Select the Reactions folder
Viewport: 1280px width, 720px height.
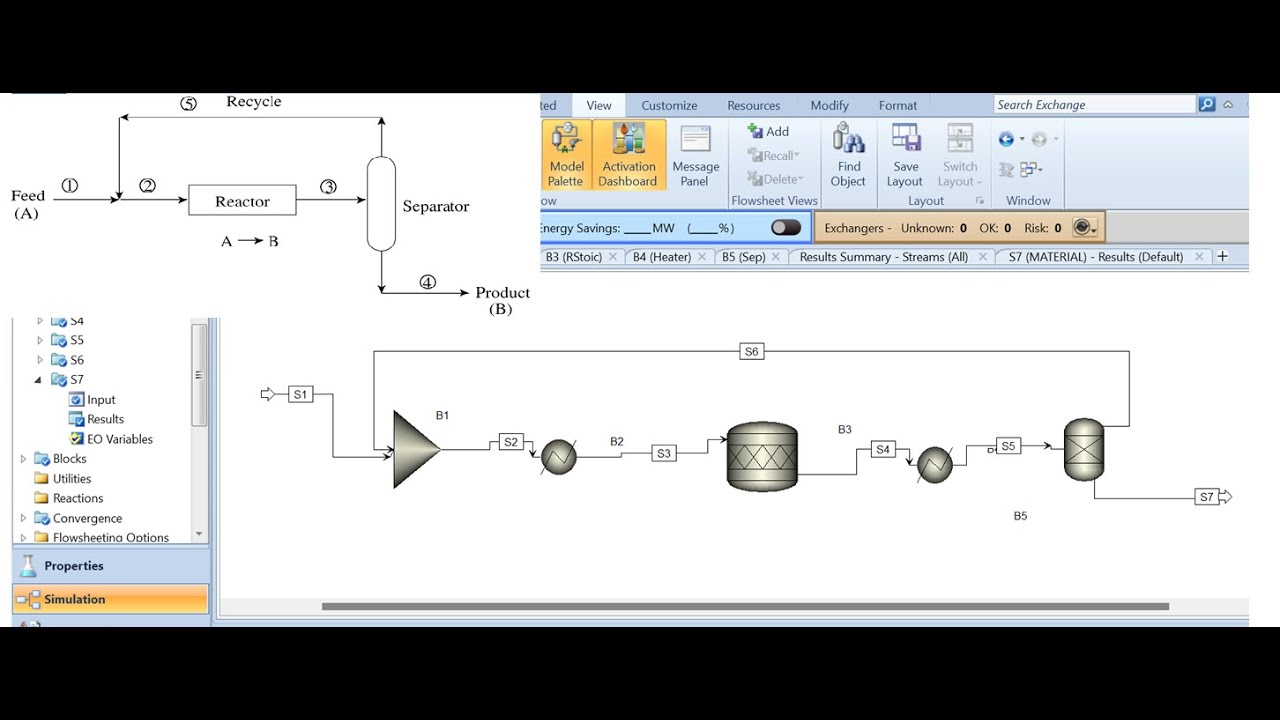(x=68, y=498)
